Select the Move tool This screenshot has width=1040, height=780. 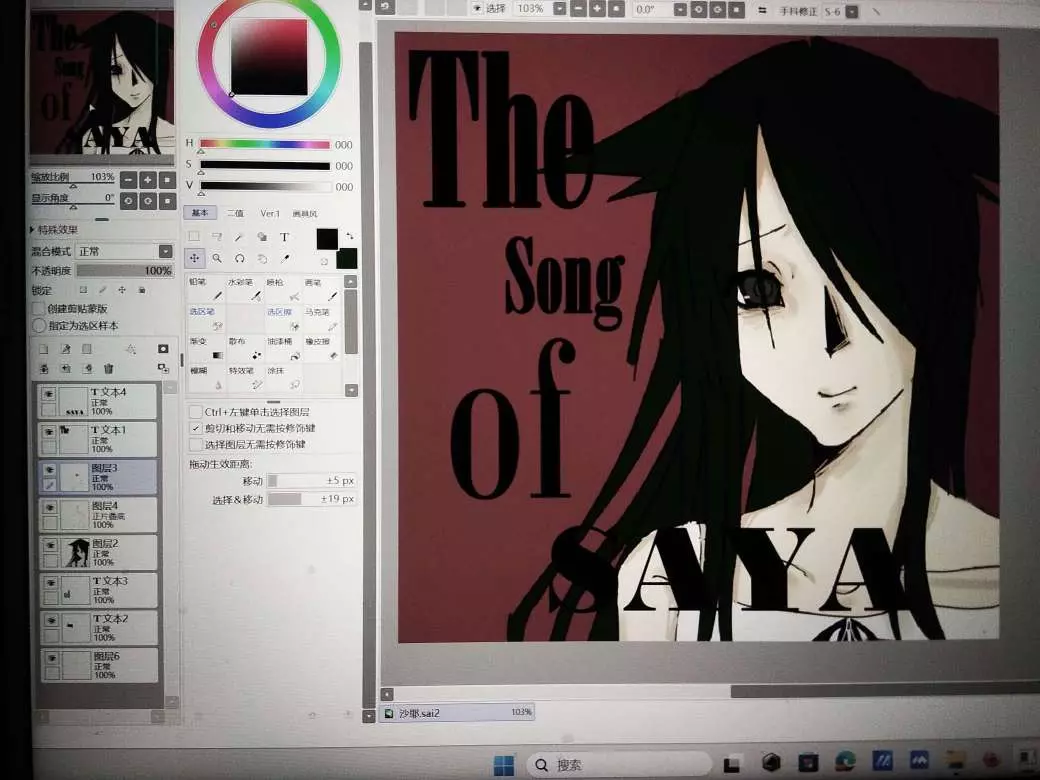194,258
